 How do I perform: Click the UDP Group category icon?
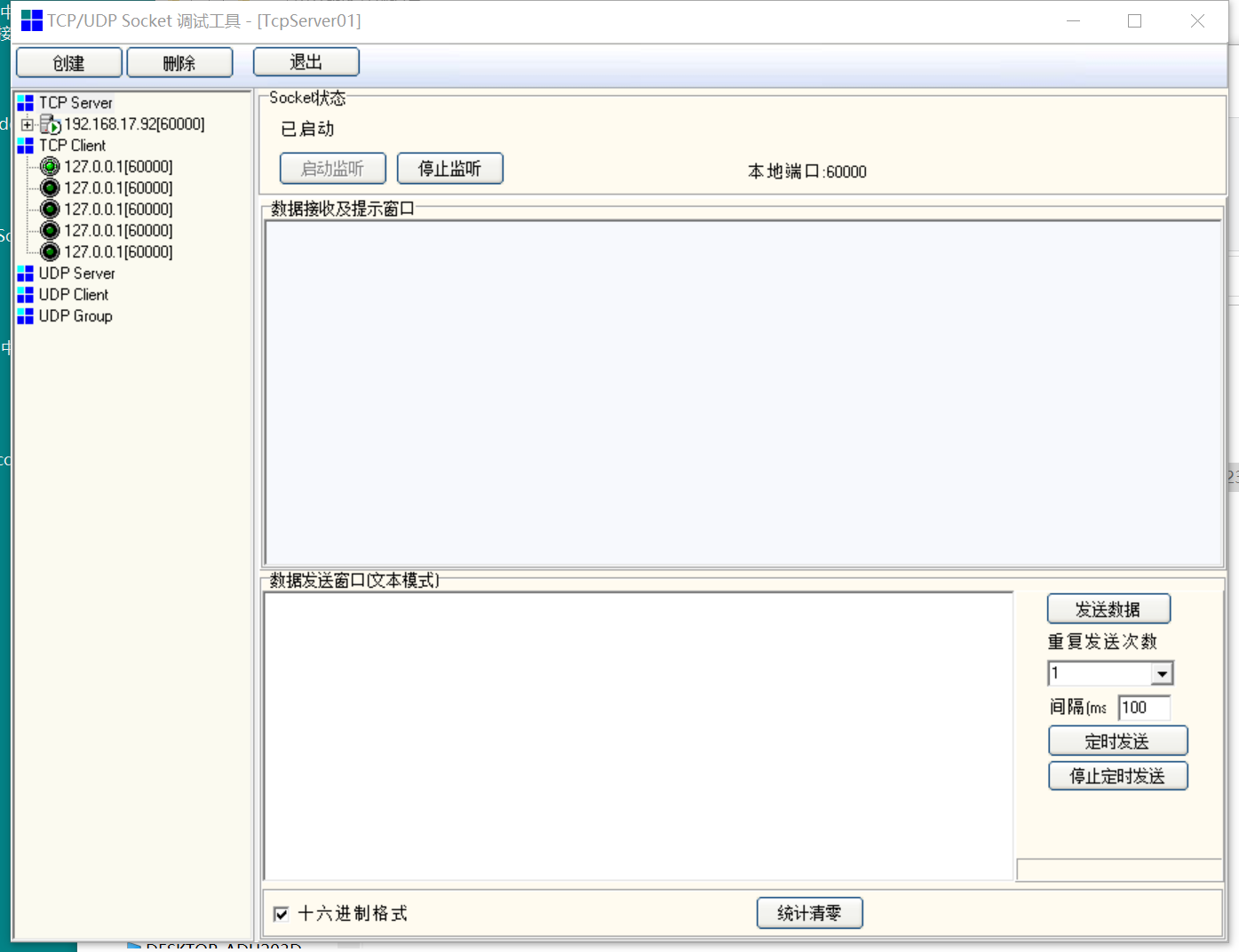(25, 316)
